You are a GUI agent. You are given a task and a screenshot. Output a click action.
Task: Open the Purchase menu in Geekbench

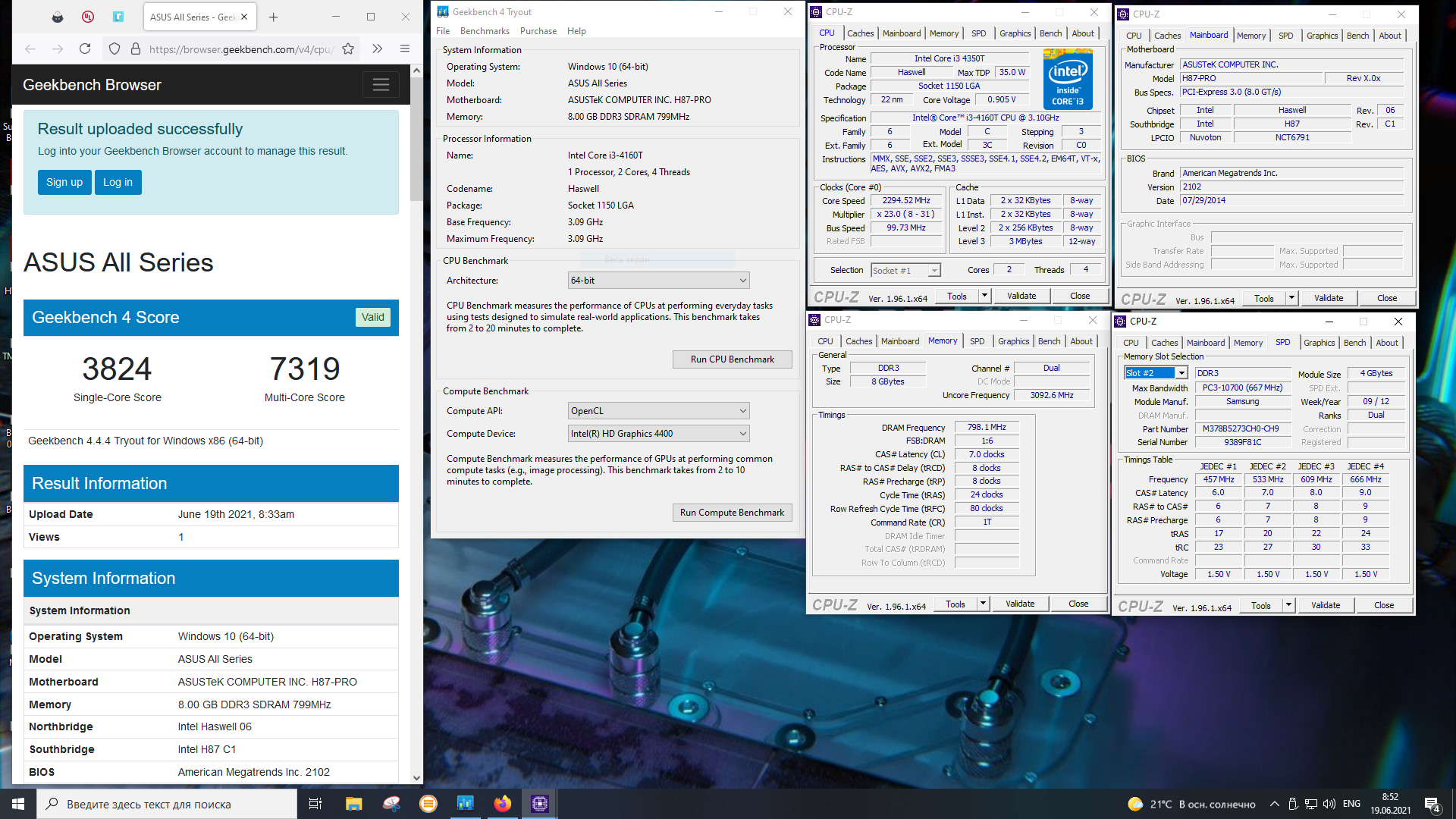pos(538,31)
